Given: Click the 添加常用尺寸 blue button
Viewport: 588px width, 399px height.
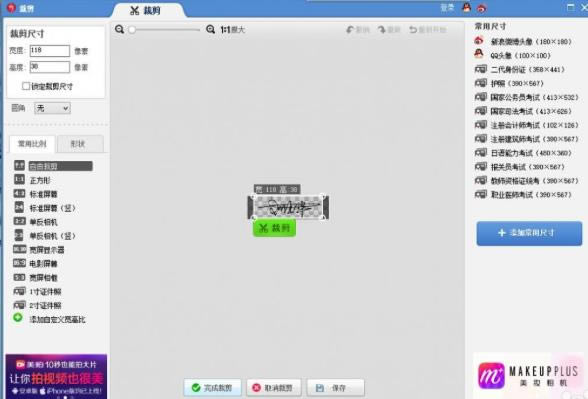Looking at the screenshot, I should click(x=529, y=233).
